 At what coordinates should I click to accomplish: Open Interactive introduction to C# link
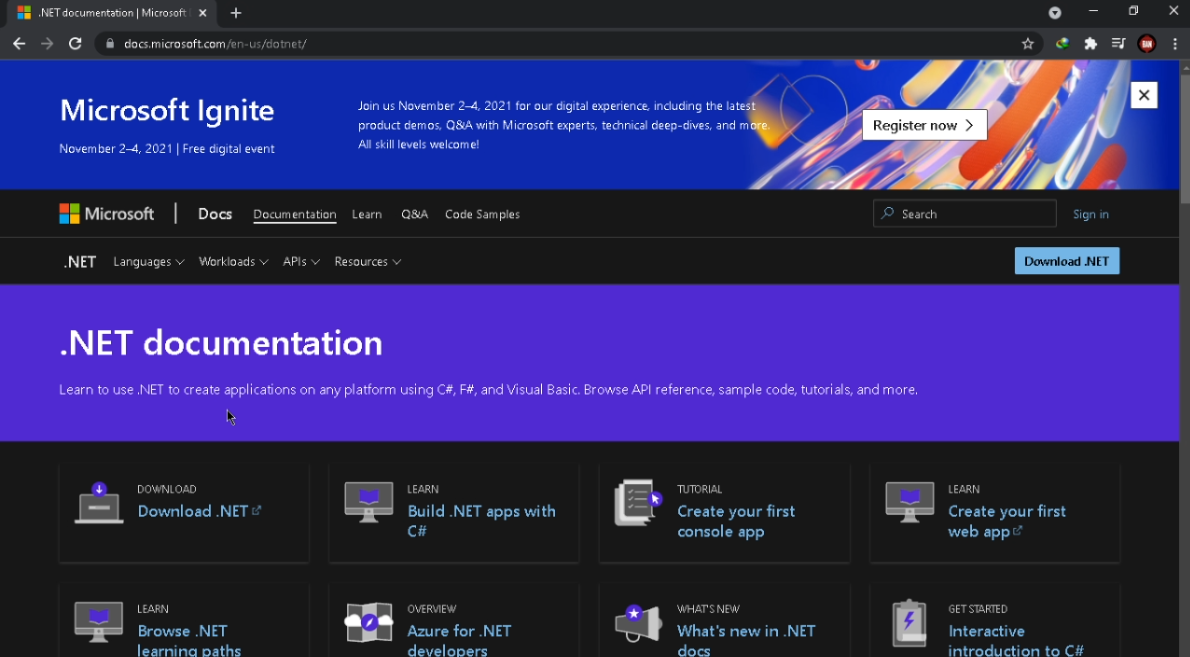click(x=1015, y=640)
